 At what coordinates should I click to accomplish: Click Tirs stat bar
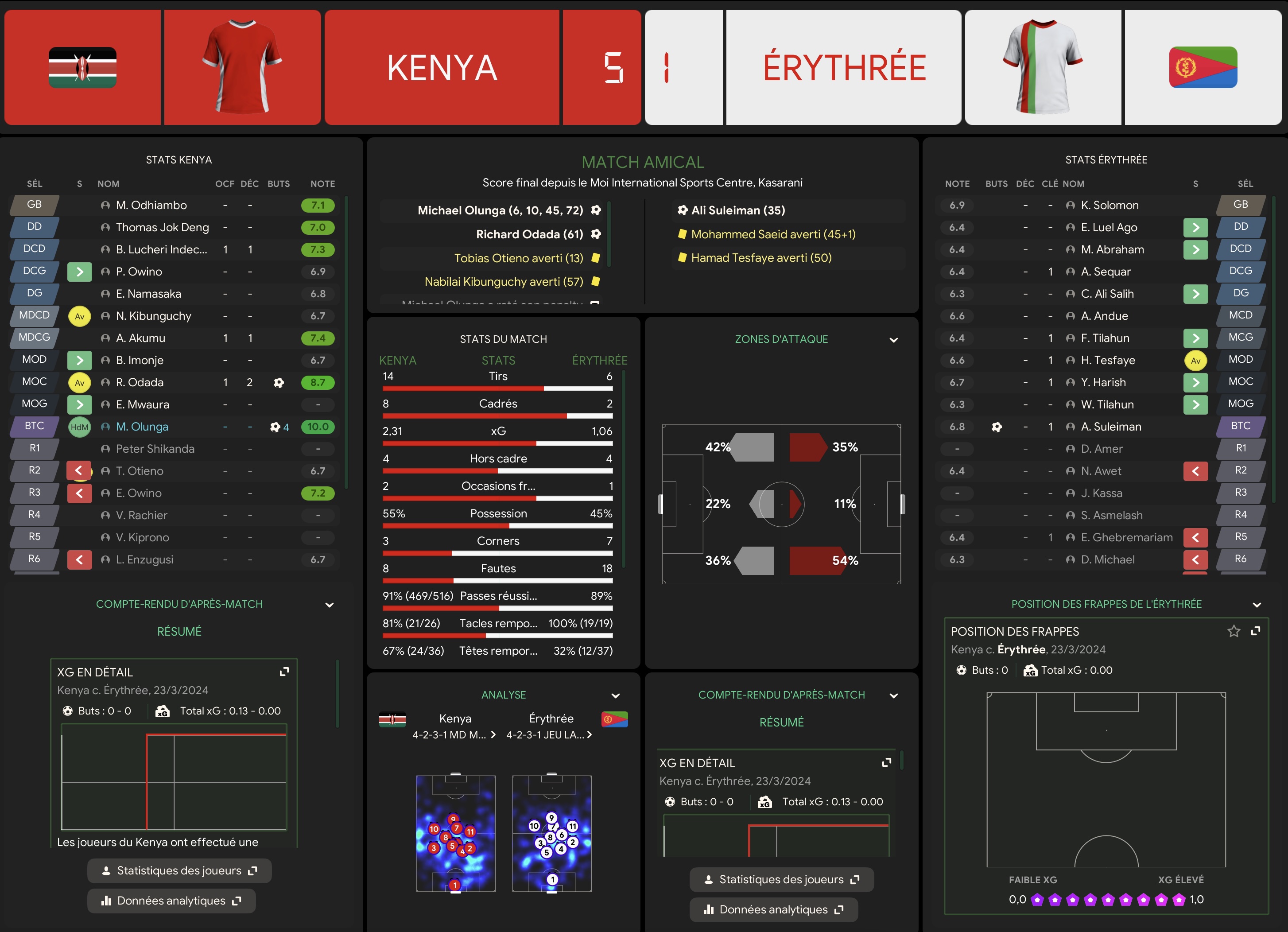[x=497, y=389]
